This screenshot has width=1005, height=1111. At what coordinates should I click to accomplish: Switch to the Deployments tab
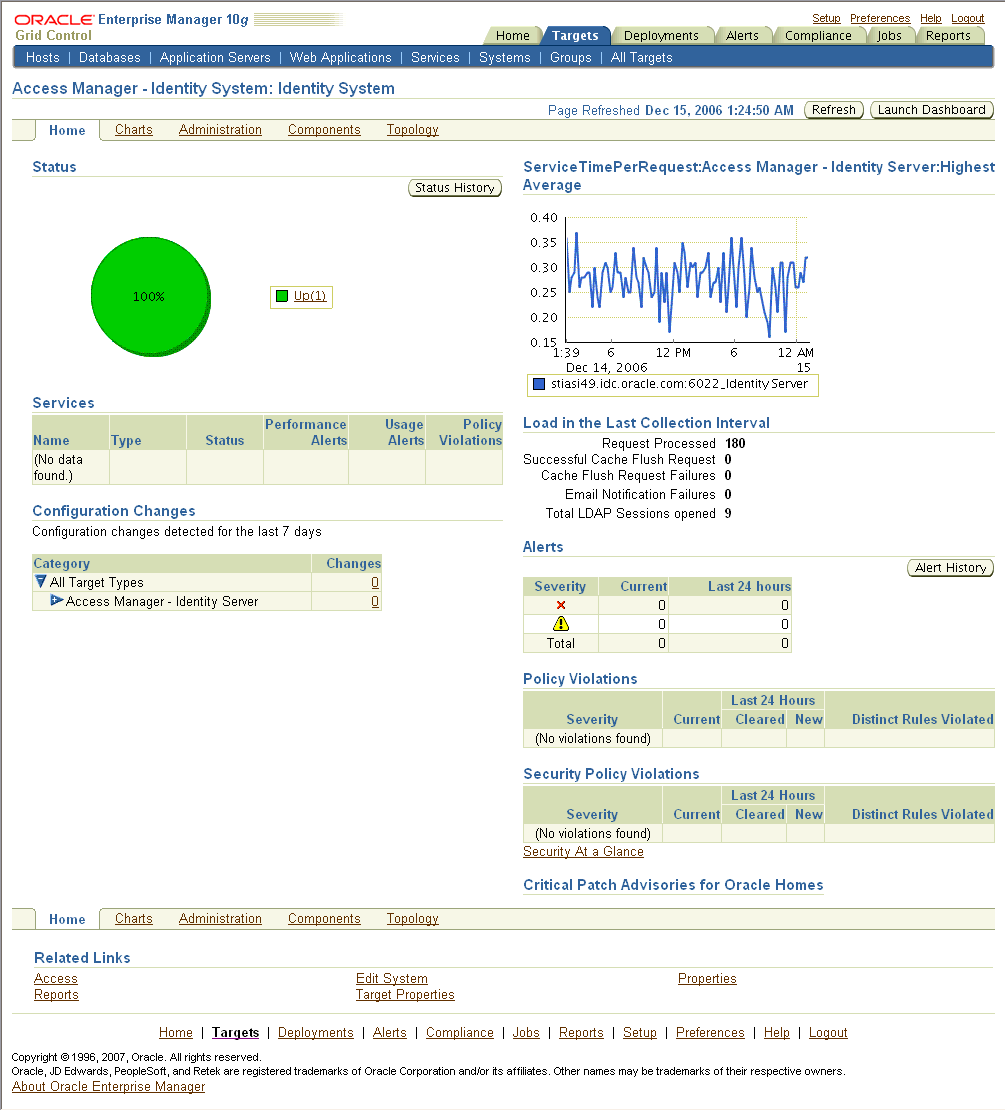663,34
